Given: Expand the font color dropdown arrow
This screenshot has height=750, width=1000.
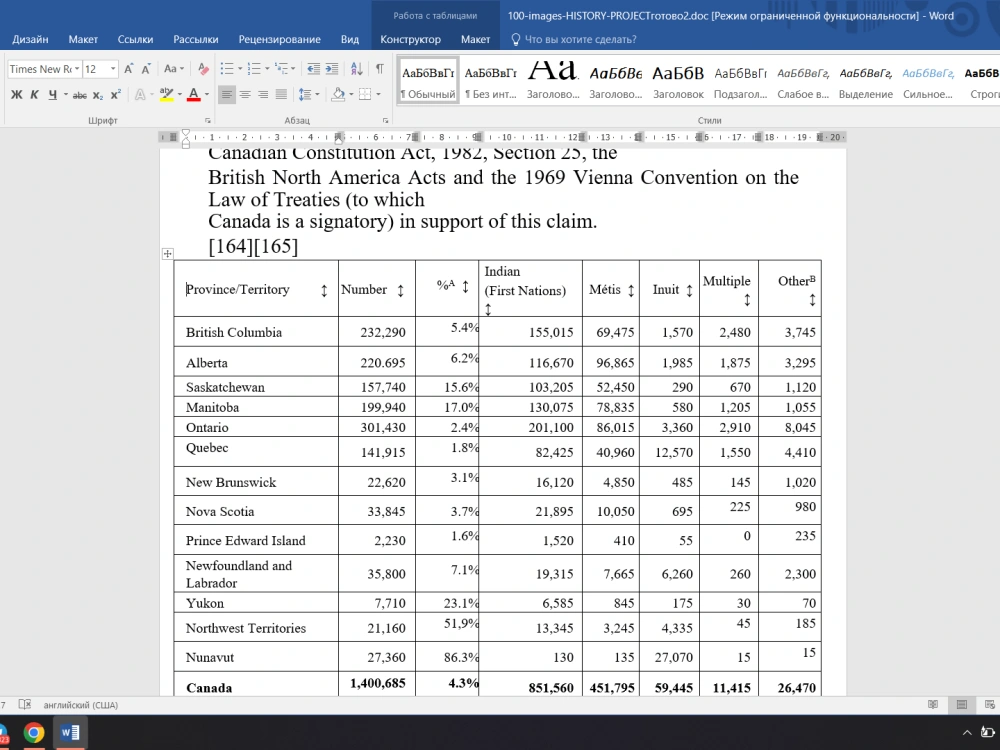Looking at the screenshot, I should pyautogui.click(x=207, y=95).
